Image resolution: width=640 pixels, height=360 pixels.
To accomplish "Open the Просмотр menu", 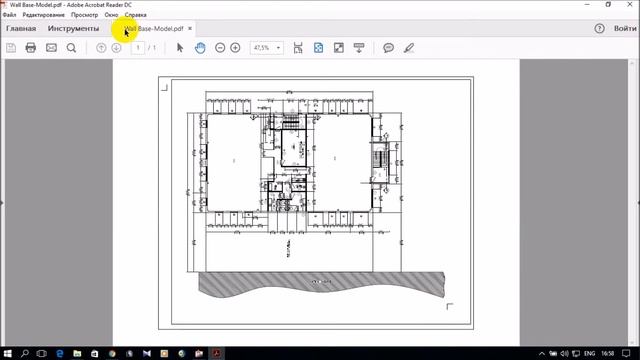I will [x=84, y=15].
